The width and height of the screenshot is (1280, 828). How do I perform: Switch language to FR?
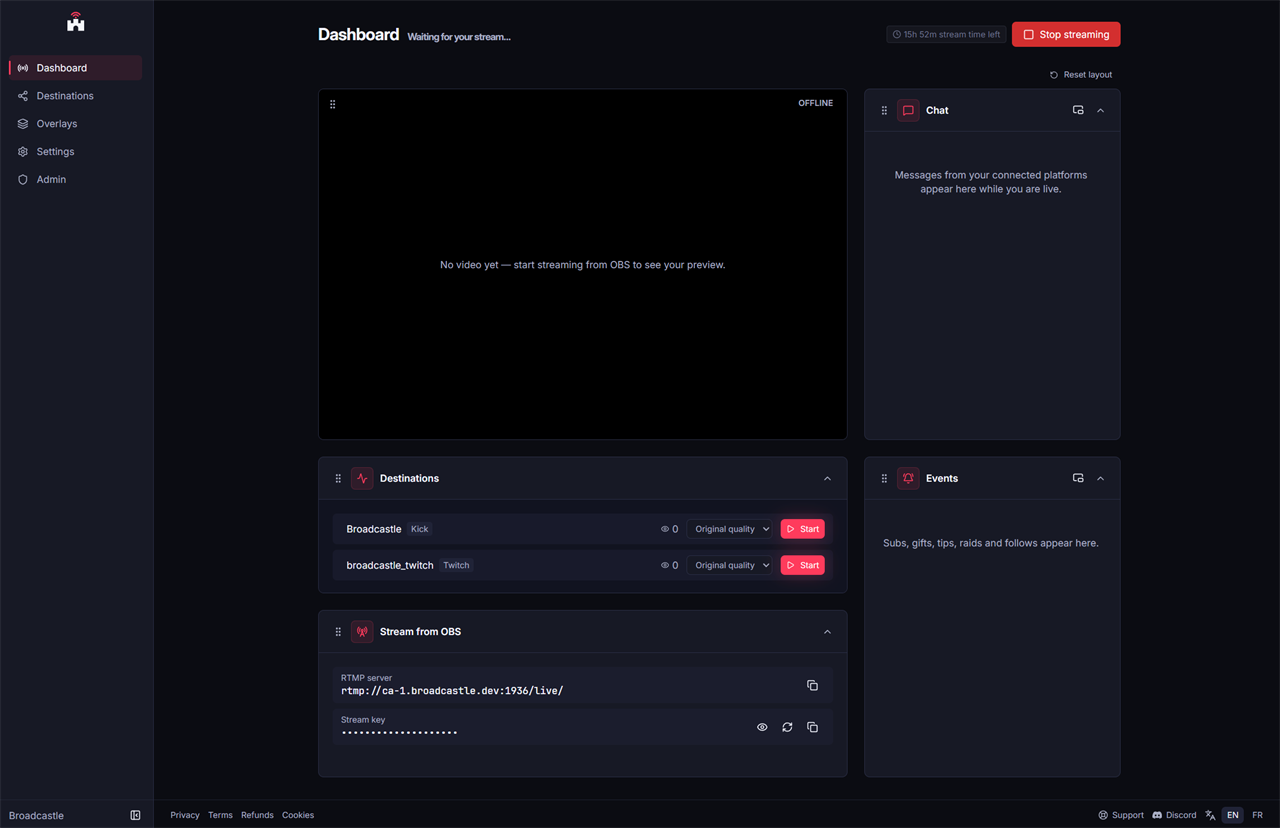(x=1258, y=815)
